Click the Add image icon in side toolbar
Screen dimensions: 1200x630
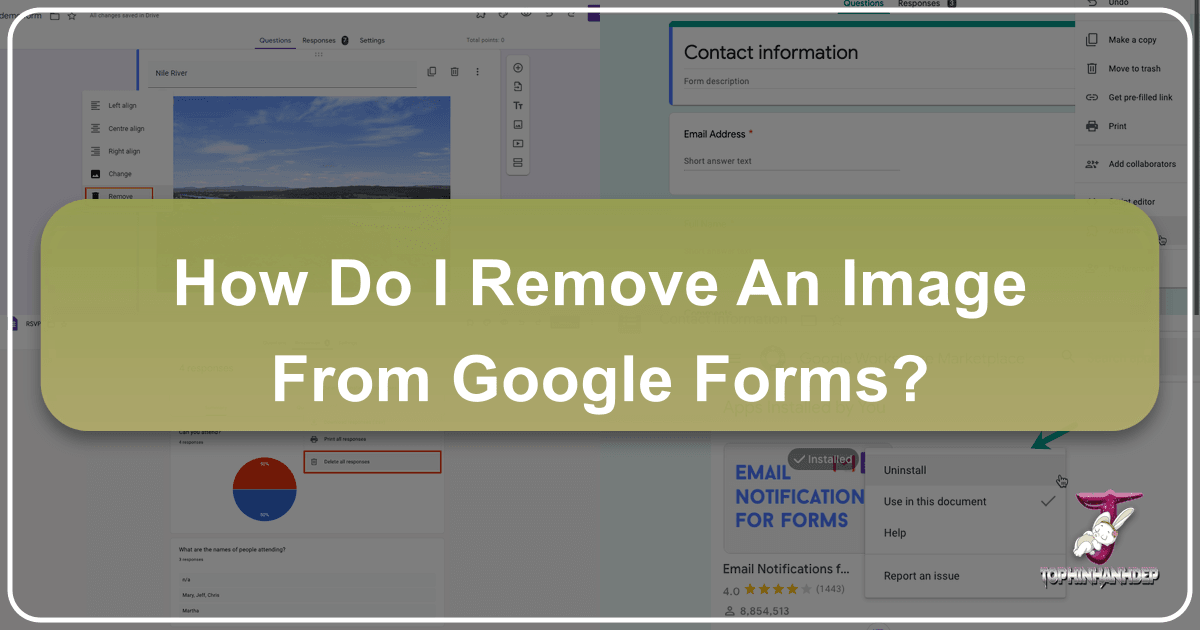coord(518,125)
